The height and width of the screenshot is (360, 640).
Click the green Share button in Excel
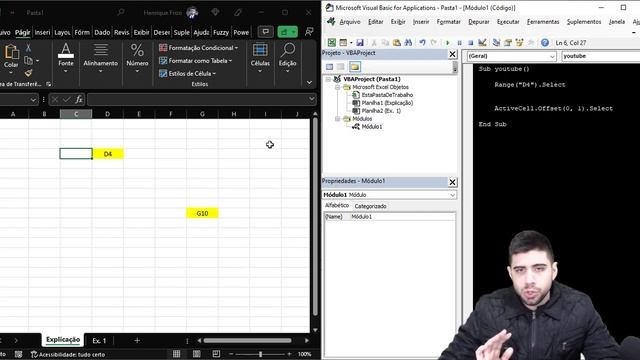(x=287, y=31)
